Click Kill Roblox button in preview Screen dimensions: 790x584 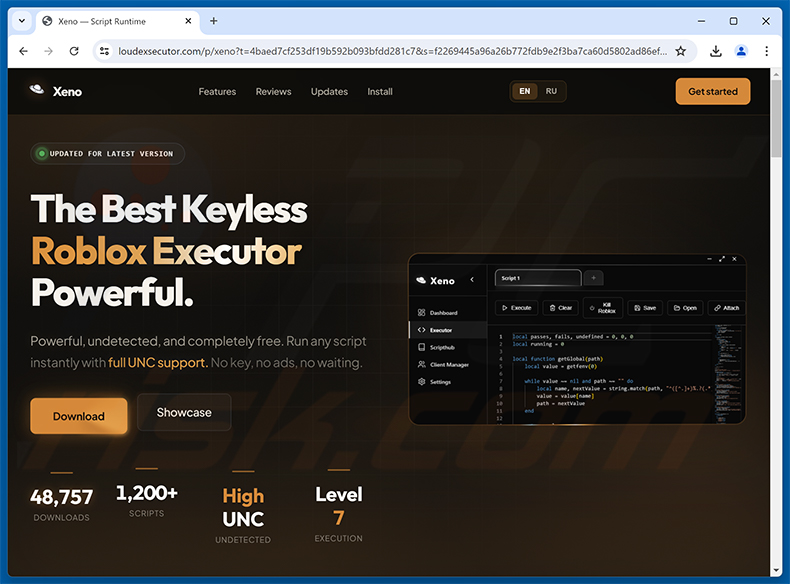pyautogui.click(x=603, y=308)
